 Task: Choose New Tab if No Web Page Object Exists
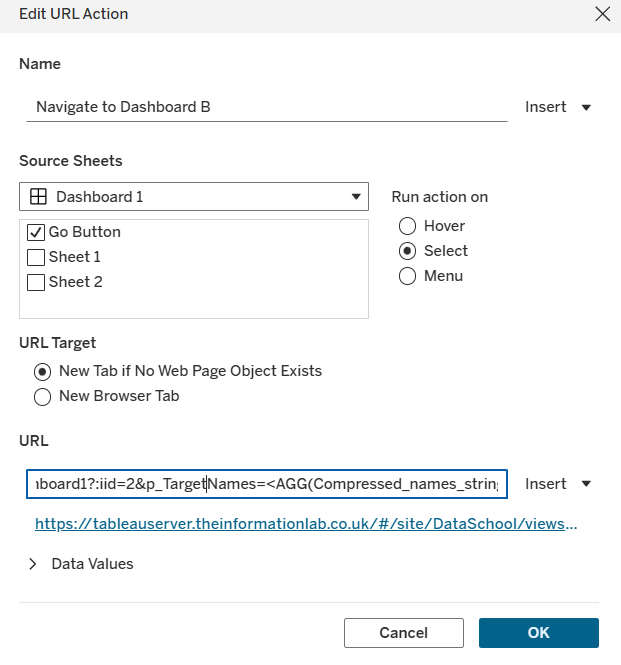[x=42, y=371]
